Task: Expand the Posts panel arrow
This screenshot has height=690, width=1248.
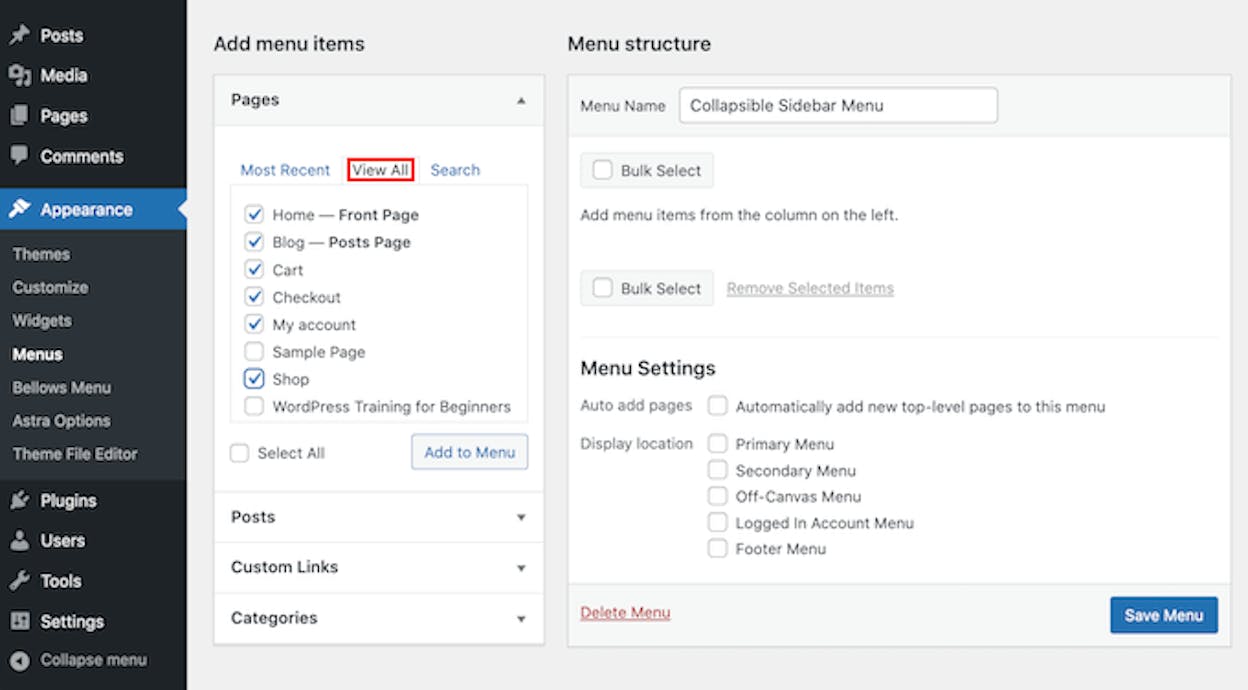Action: pos(520,517)
